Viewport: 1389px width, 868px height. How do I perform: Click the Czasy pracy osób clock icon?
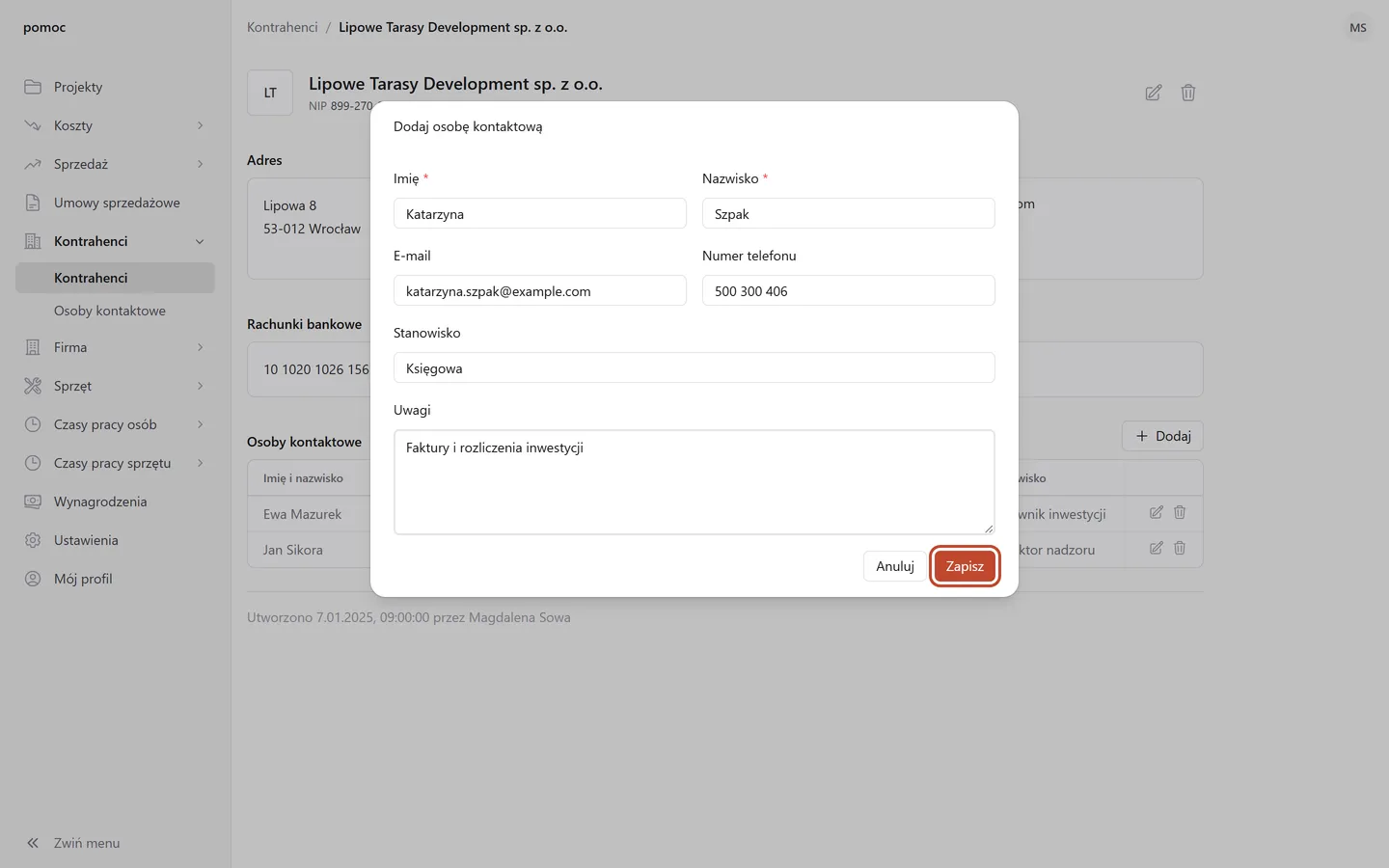[33, 424]
